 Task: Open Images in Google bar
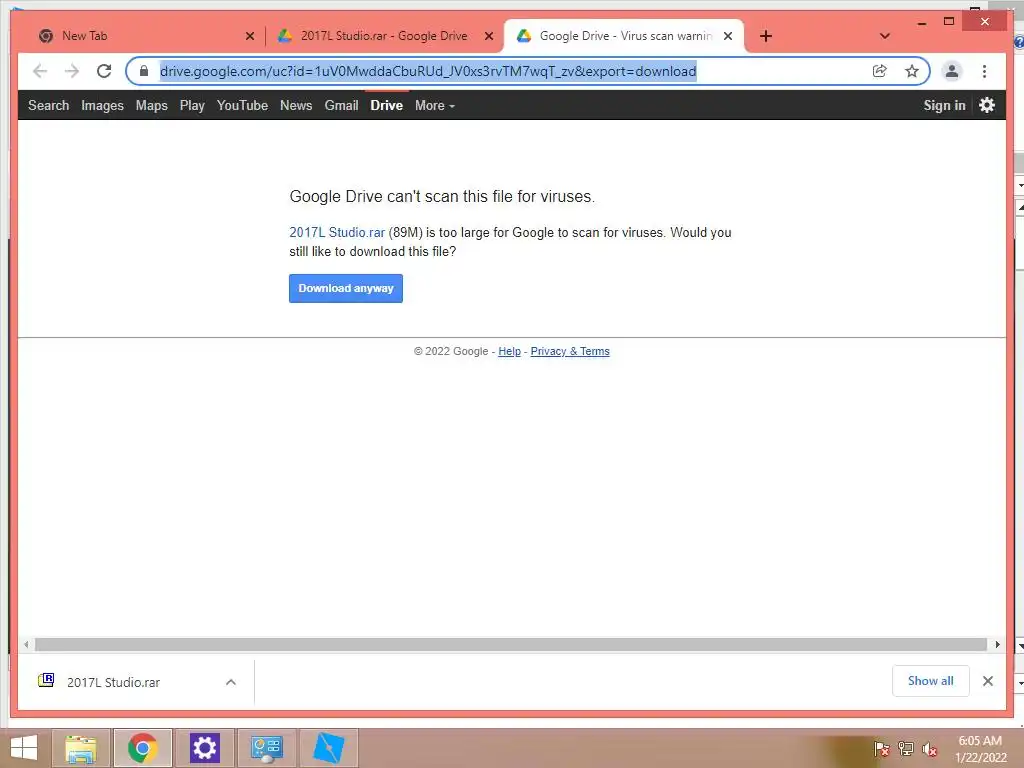(103, 105)
